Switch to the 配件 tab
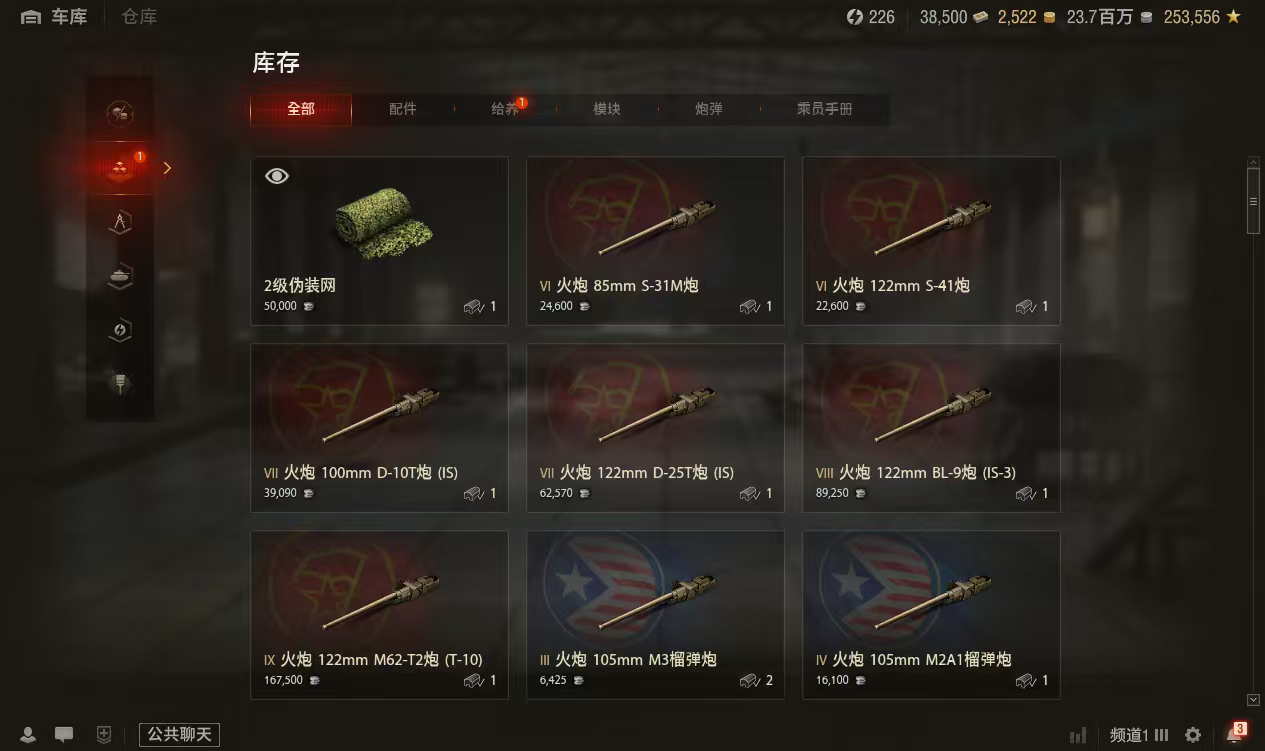 point(403,109)
